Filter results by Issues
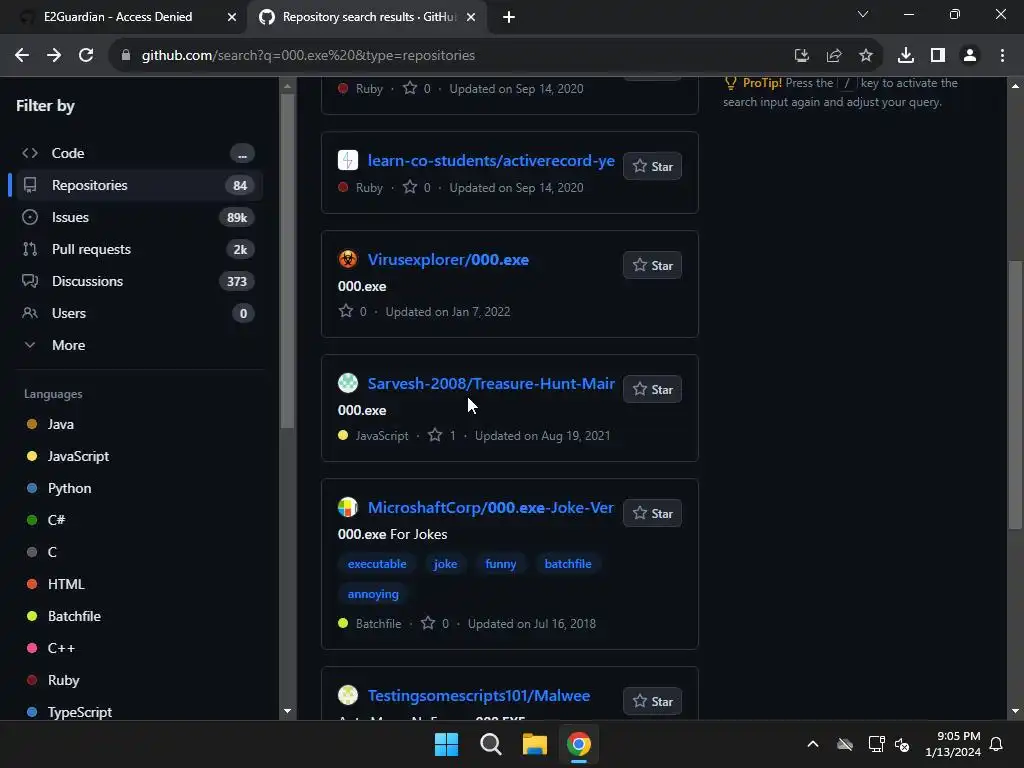The width and height of the screenshot is (1024, 768). (x=136, y=217)
